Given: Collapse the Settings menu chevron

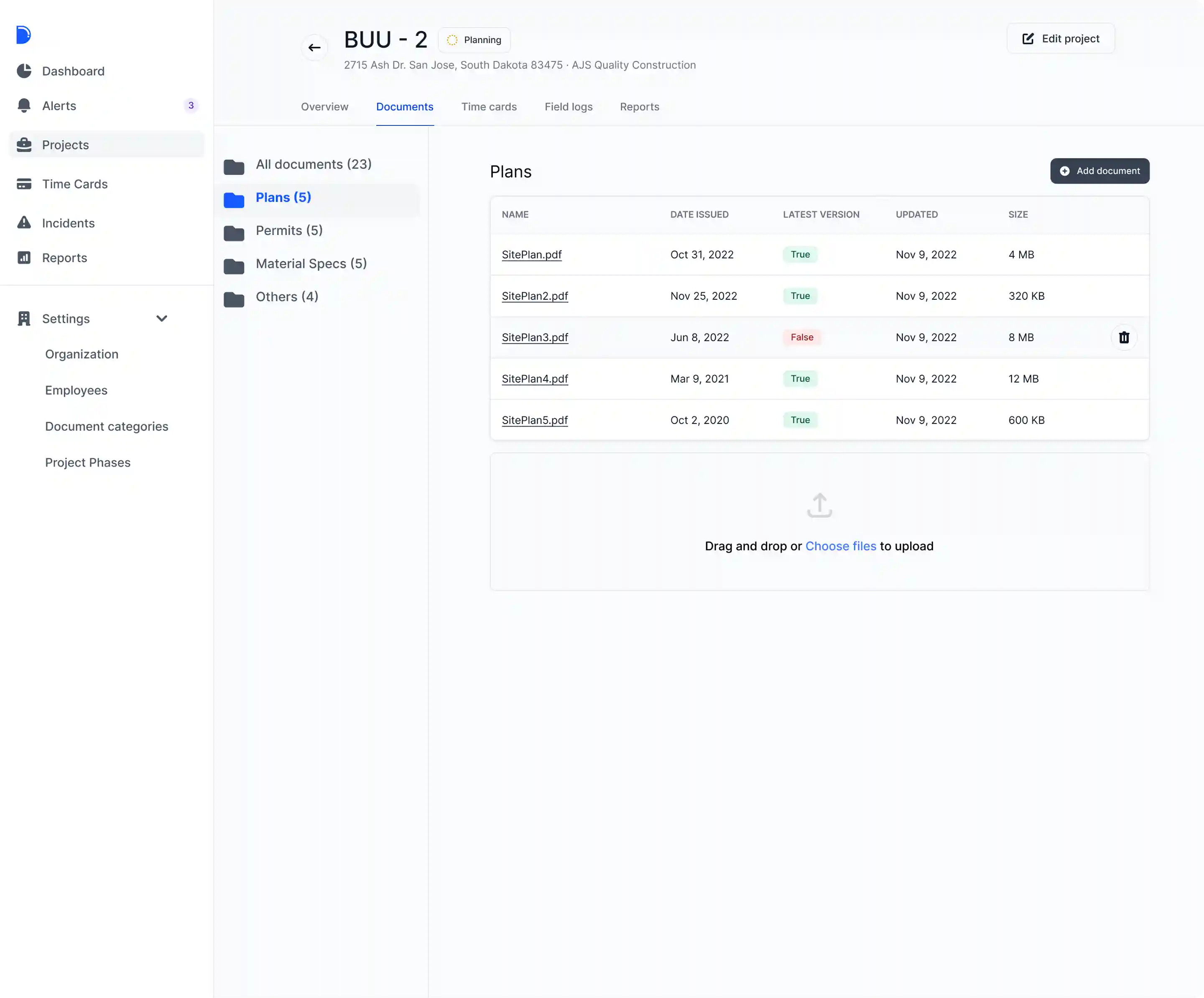Looking at the screenshot, I should (162, 319).
